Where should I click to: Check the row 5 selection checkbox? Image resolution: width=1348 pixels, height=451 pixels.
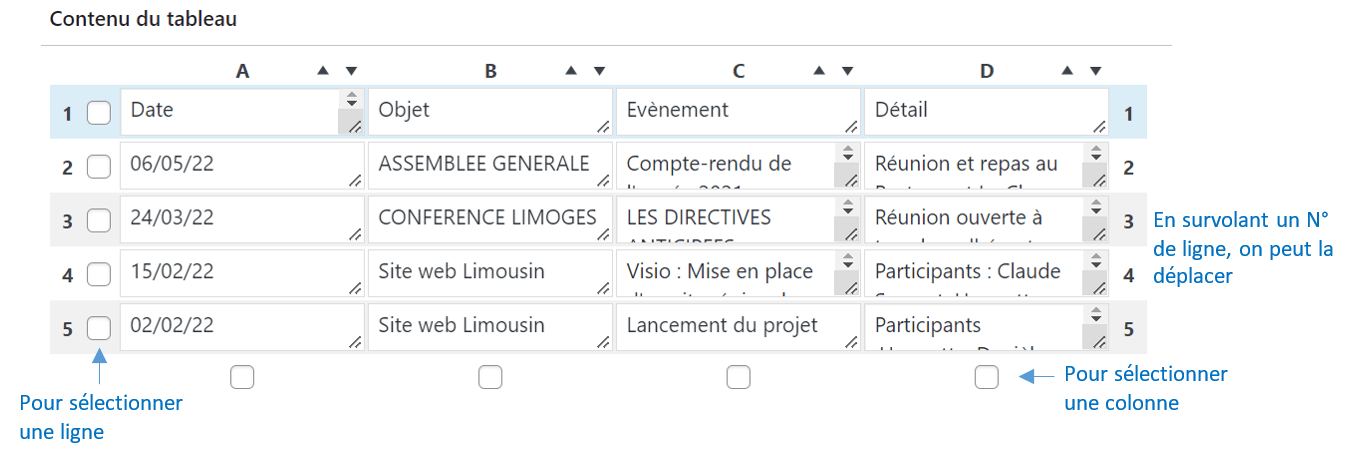(99, 327)
